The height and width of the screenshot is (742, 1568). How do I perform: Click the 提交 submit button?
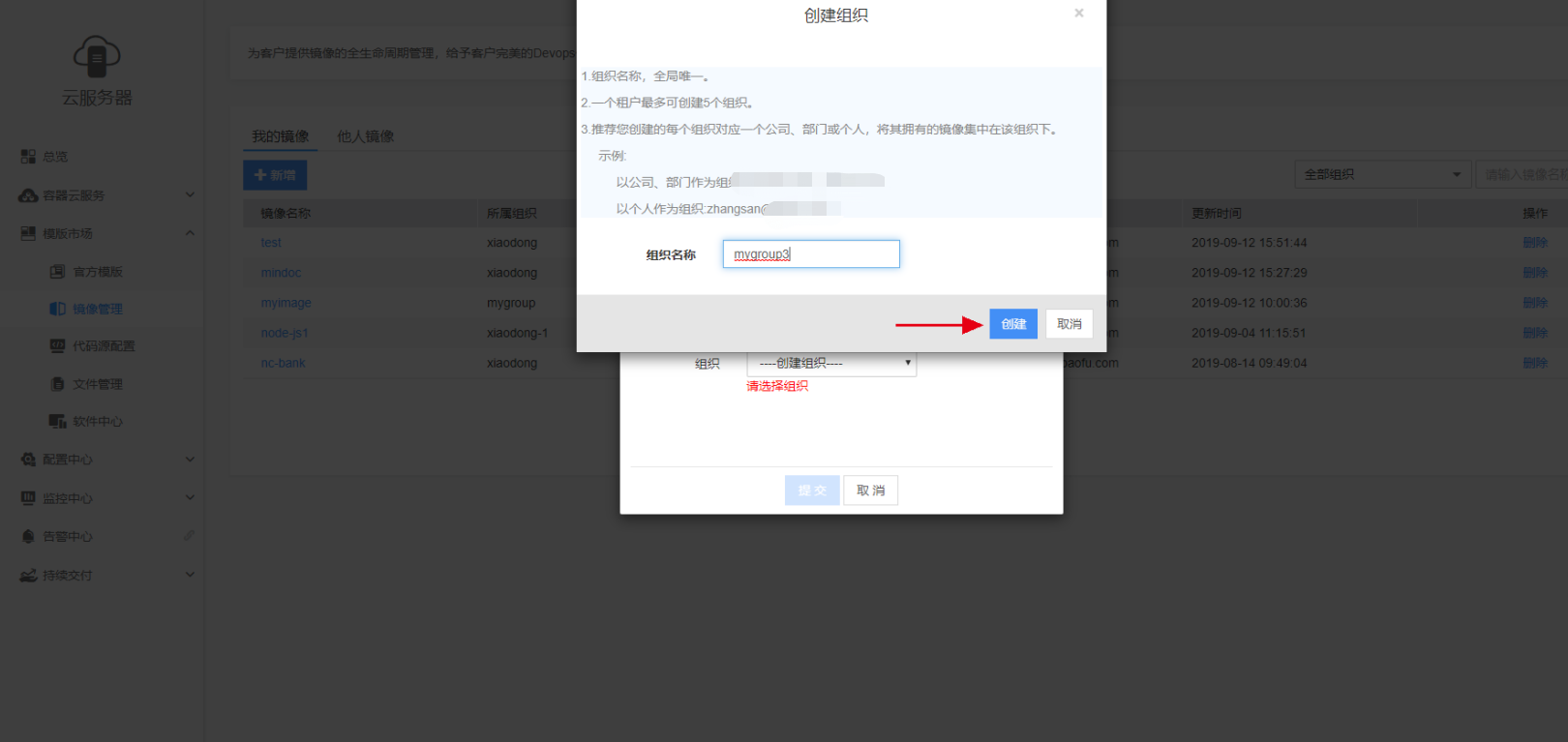coord(812,490)
